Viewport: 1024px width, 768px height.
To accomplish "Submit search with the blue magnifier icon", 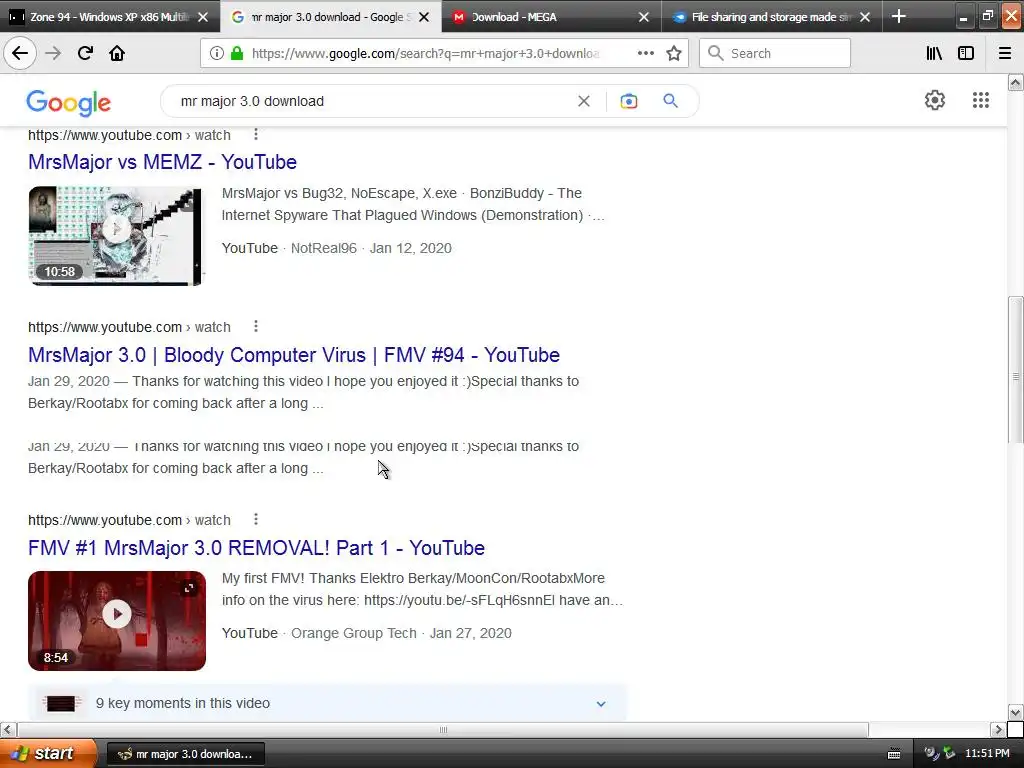I will (670, 101).
